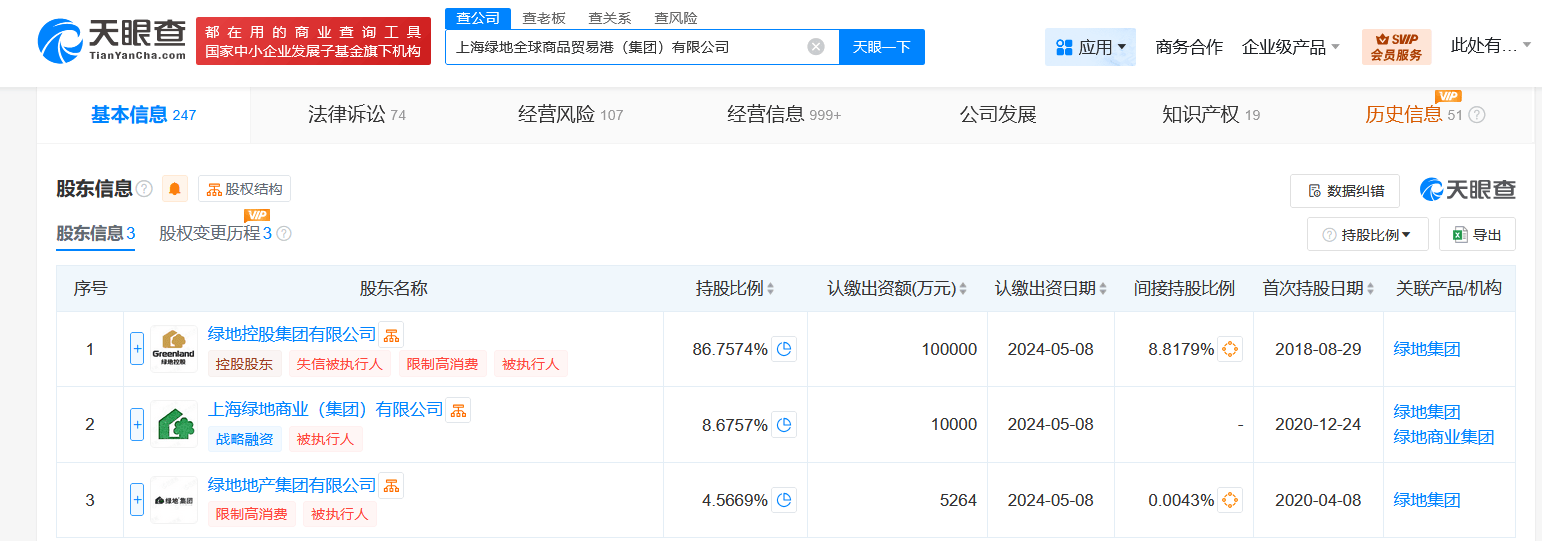Screen dimensions: 1542x541
Task: Open the 公司发展 tab
Action: (x=998, y=115)
